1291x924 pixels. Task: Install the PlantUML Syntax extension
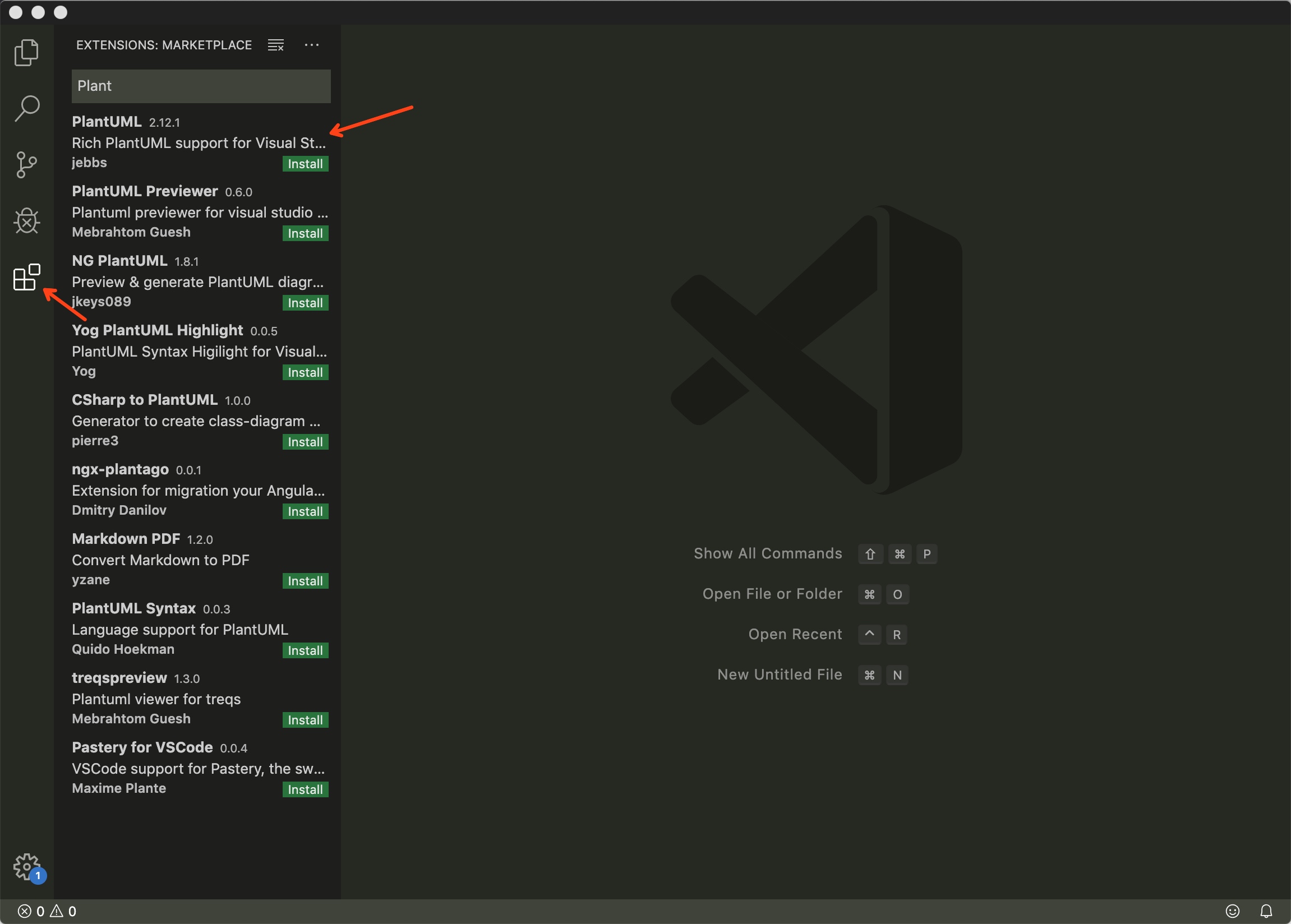tap(306, 650)
